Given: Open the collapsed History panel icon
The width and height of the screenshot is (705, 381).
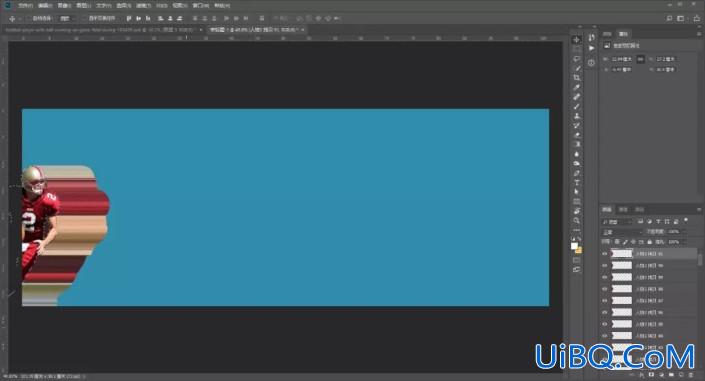Looking at the screenshot, I should (x=591, y=38).
